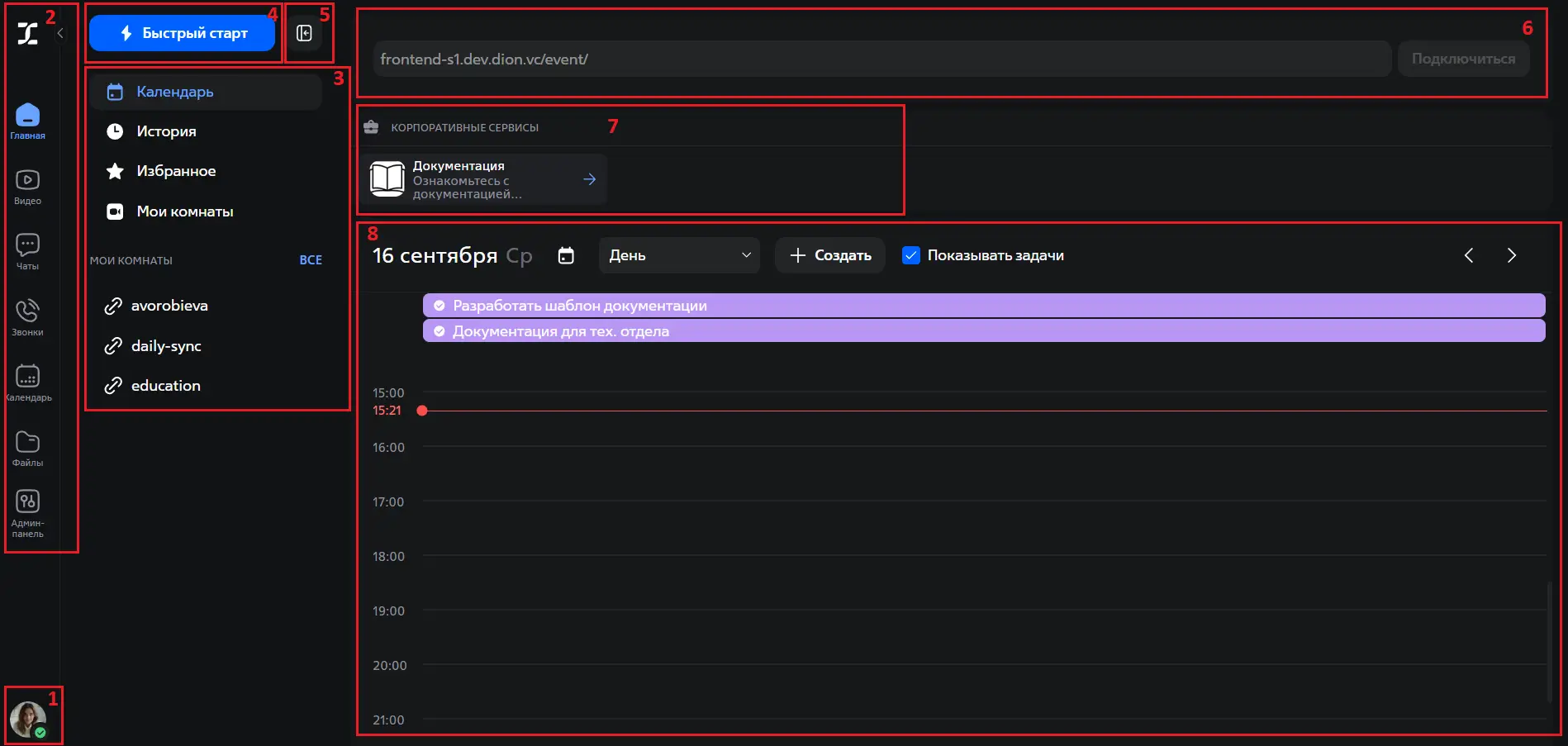Go to previous day with left chevron
Viewport: 1568px width, 746px height.
pyautogui.click(x=1469, y=255)
